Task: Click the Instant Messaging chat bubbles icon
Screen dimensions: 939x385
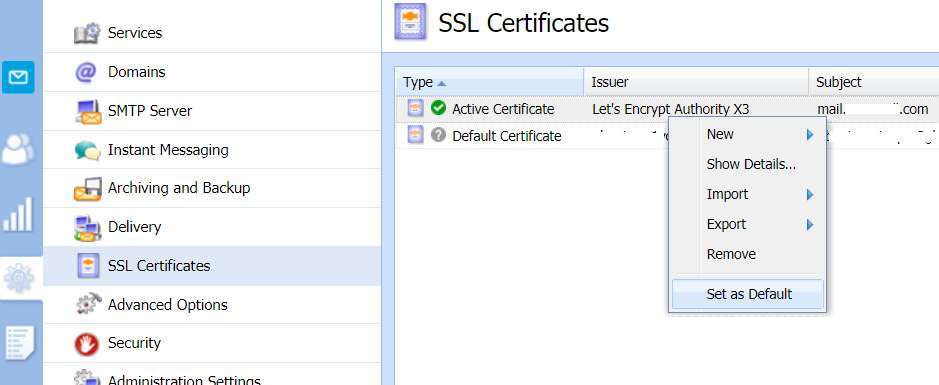Action: coord(87,150)
